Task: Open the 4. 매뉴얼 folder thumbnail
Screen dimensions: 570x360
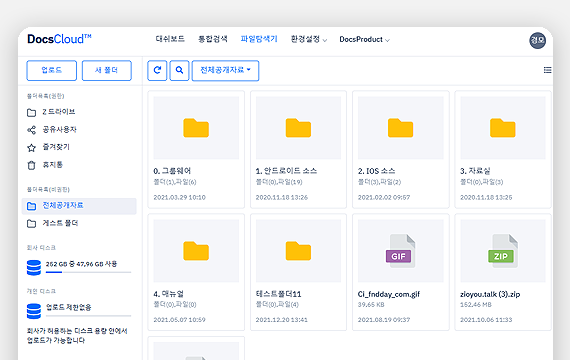Action: [x=196, y=251]
